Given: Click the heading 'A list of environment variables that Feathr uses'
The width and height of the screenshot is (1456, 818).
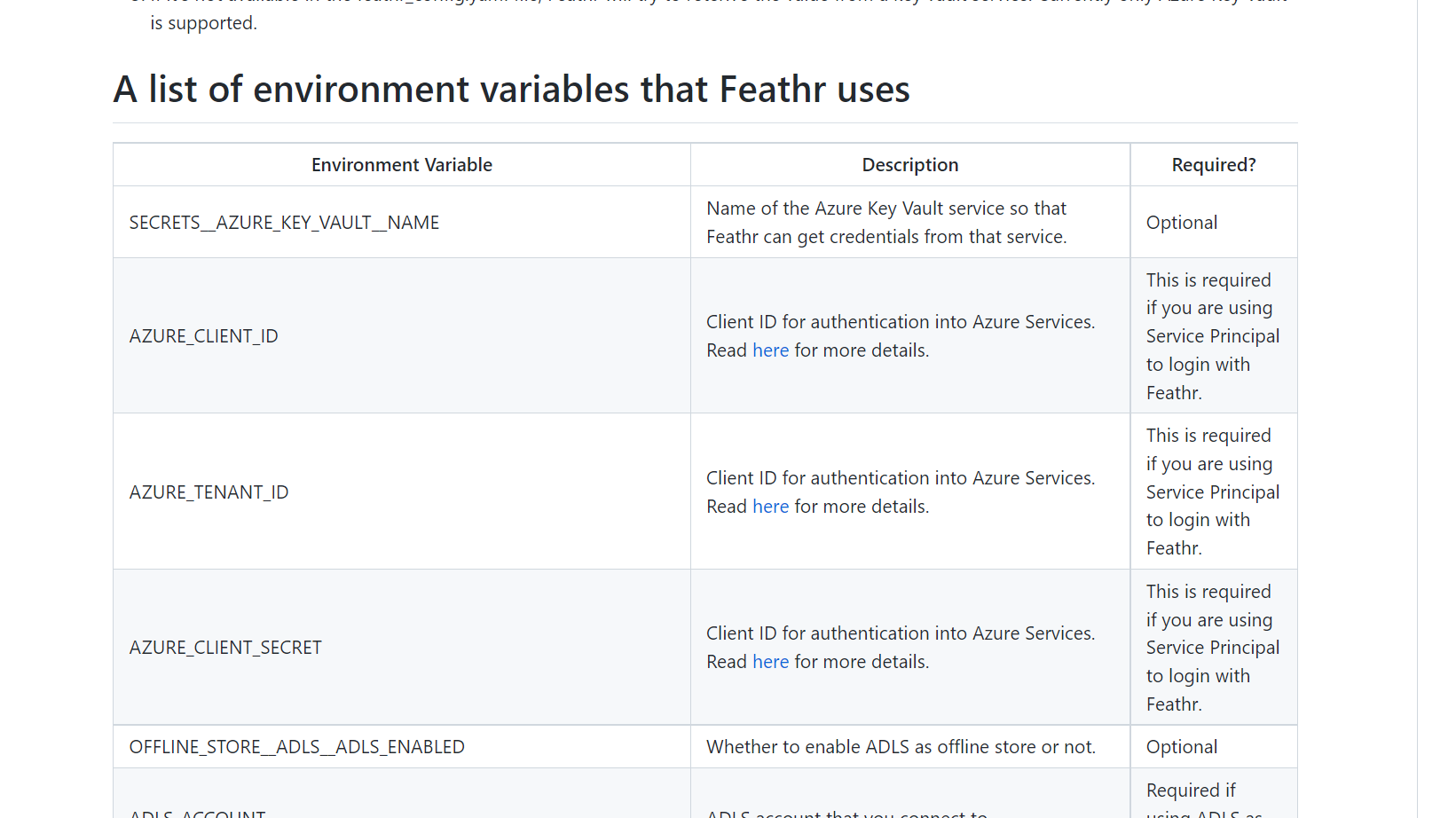Looking at the screenshot, I should coord(511,90).
